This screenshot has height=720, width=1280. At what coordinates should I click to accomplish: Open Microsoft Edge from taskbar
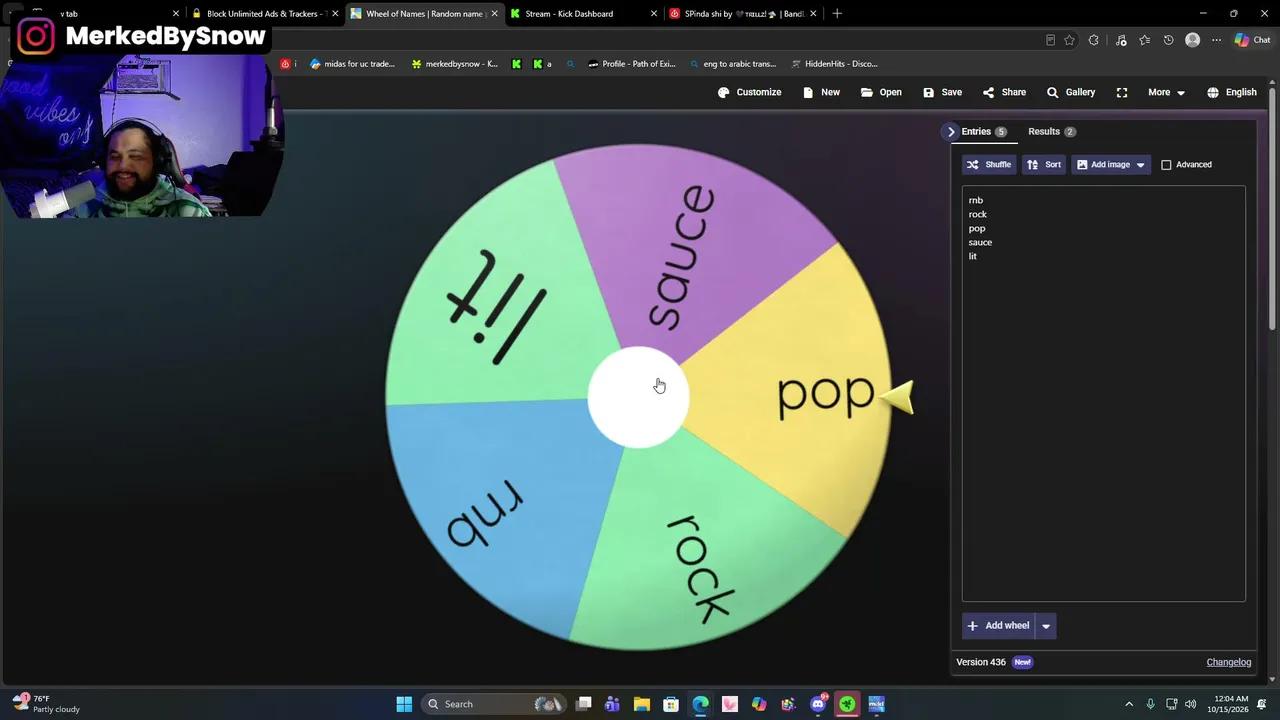pos(700,704)
